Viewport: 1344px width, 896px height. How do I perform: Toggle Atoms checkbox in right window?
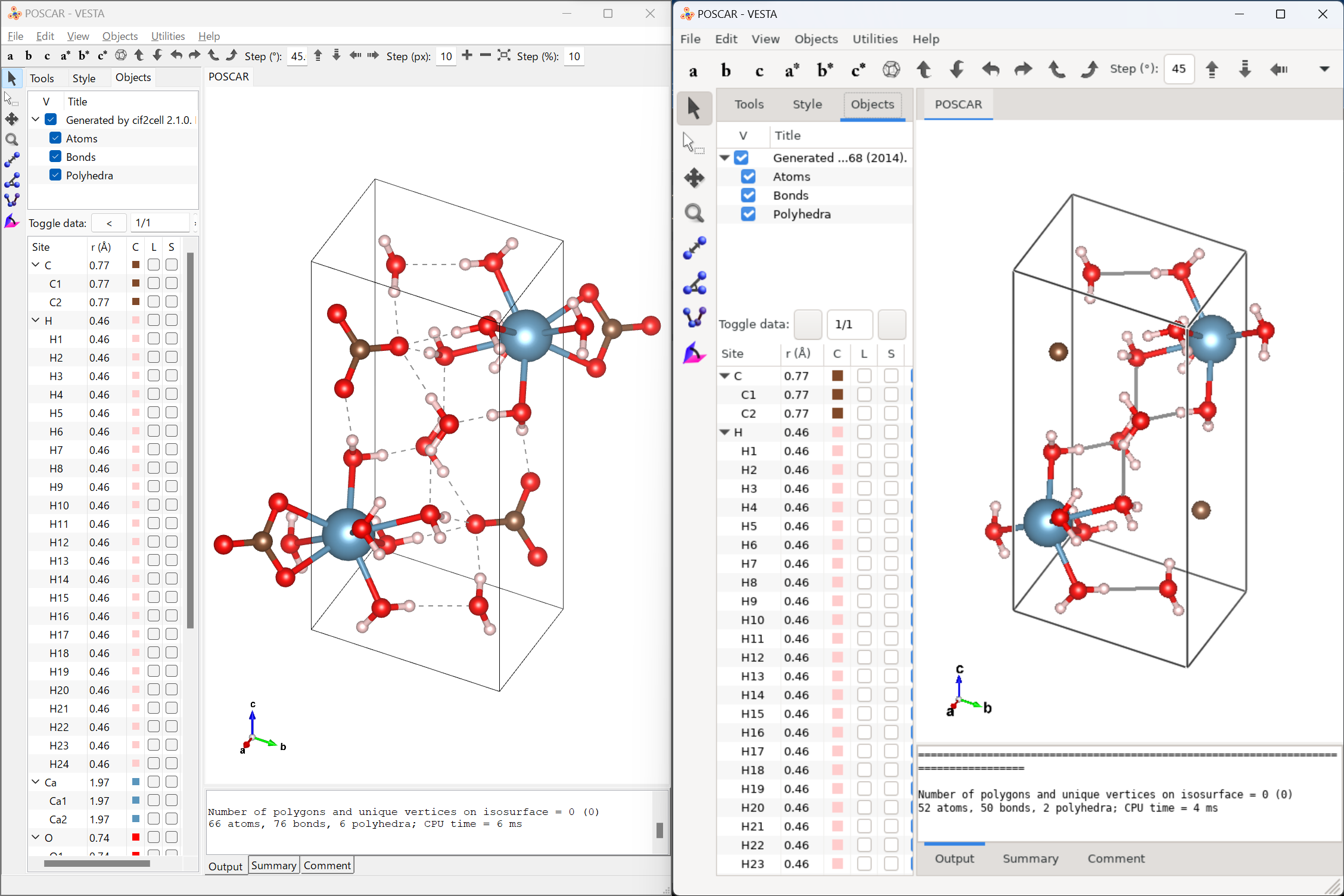click(x=748, y=177)
